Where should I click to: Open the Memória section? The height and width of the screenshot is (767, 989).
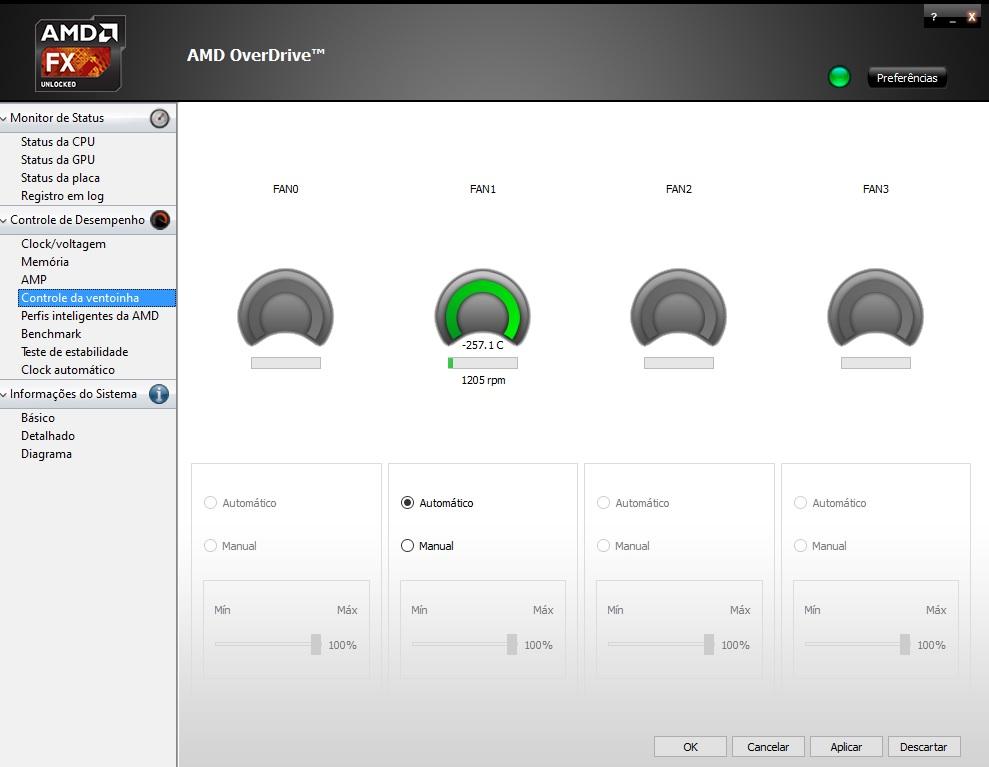(x=45, y=262)
